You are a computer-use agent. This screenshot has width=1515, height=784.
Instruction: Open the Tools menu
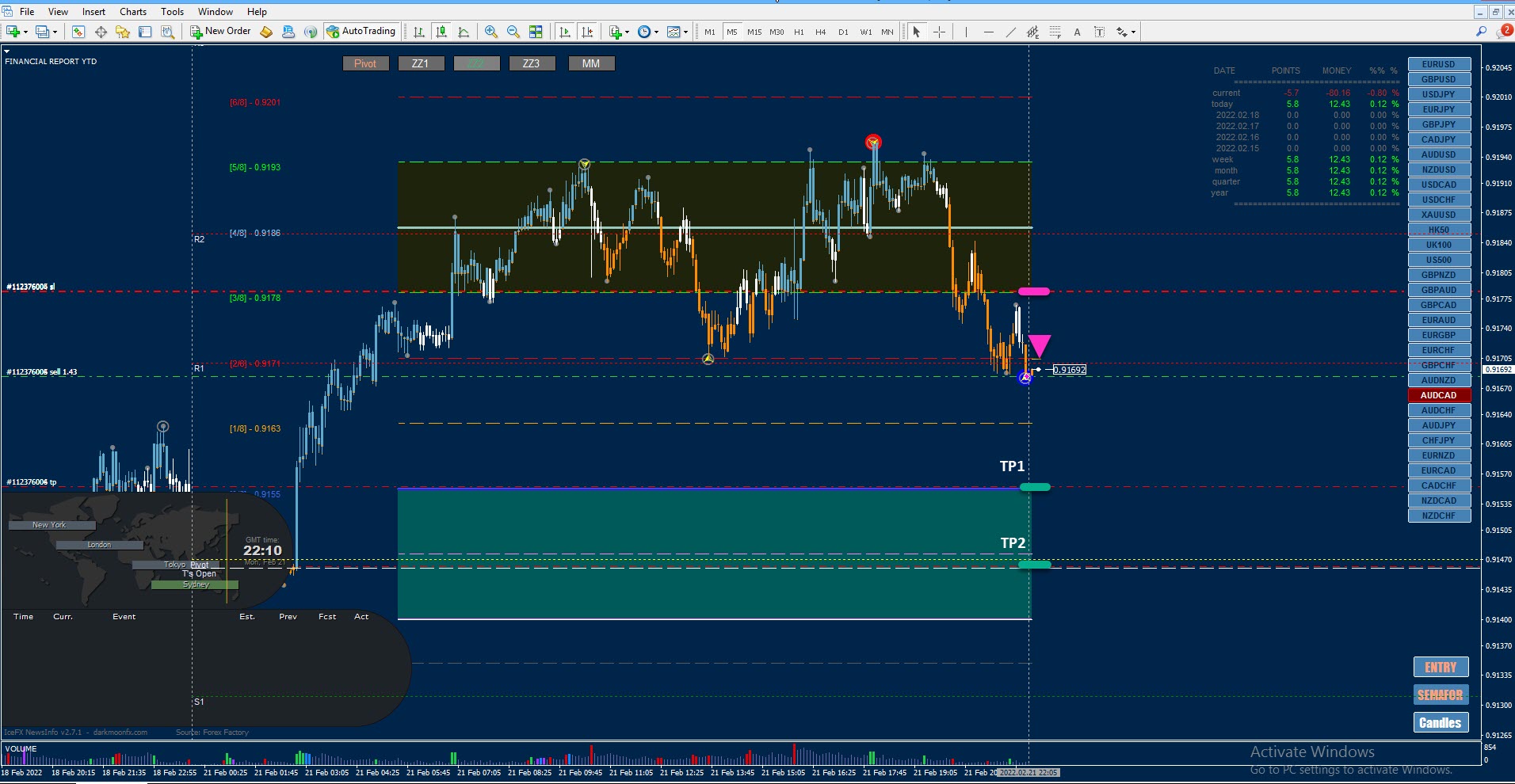pos(172,12)
